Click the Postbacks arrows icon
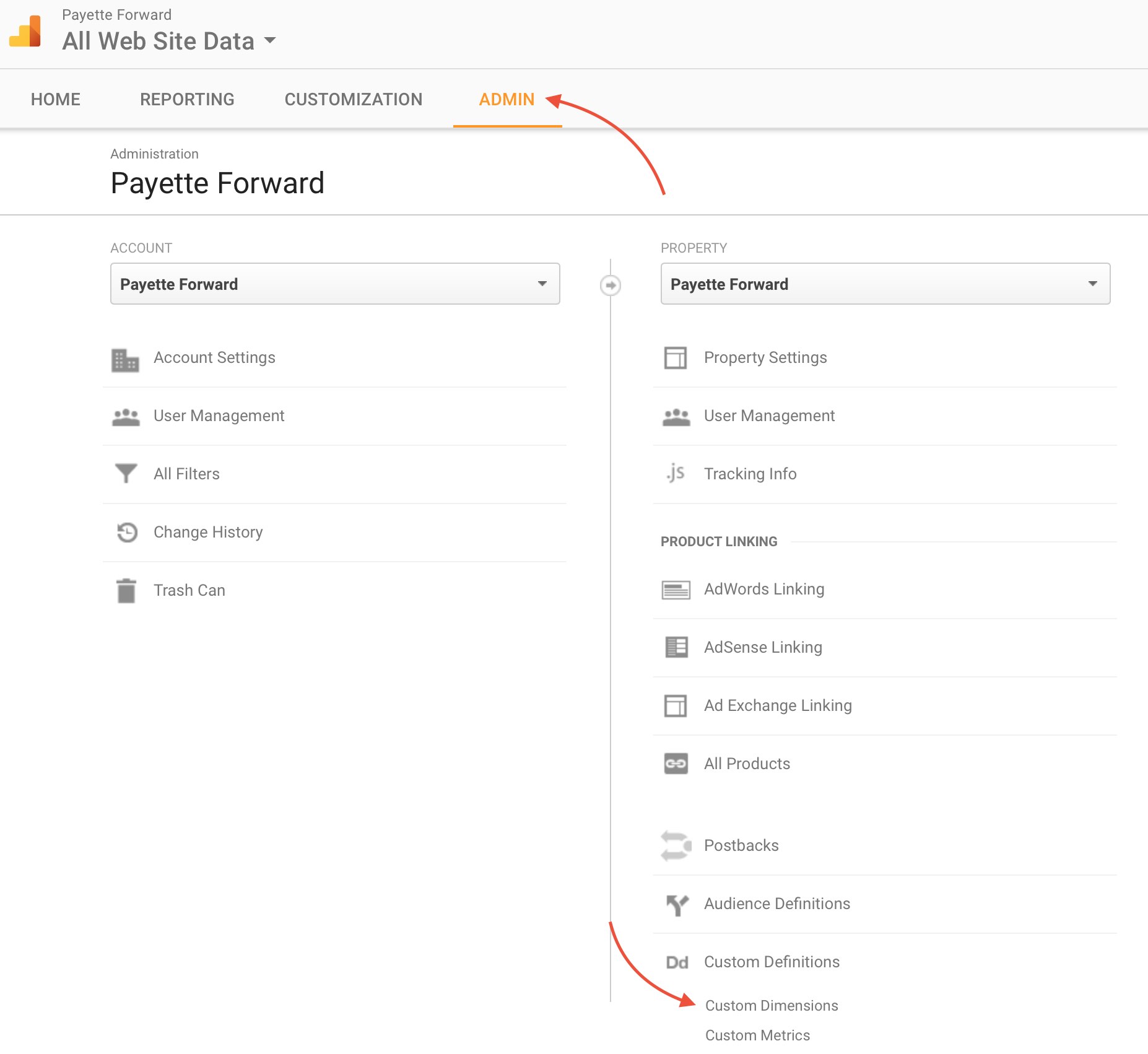This screenshot has width=1148, height=1054. pyautogui.click(x=676, y=845)
